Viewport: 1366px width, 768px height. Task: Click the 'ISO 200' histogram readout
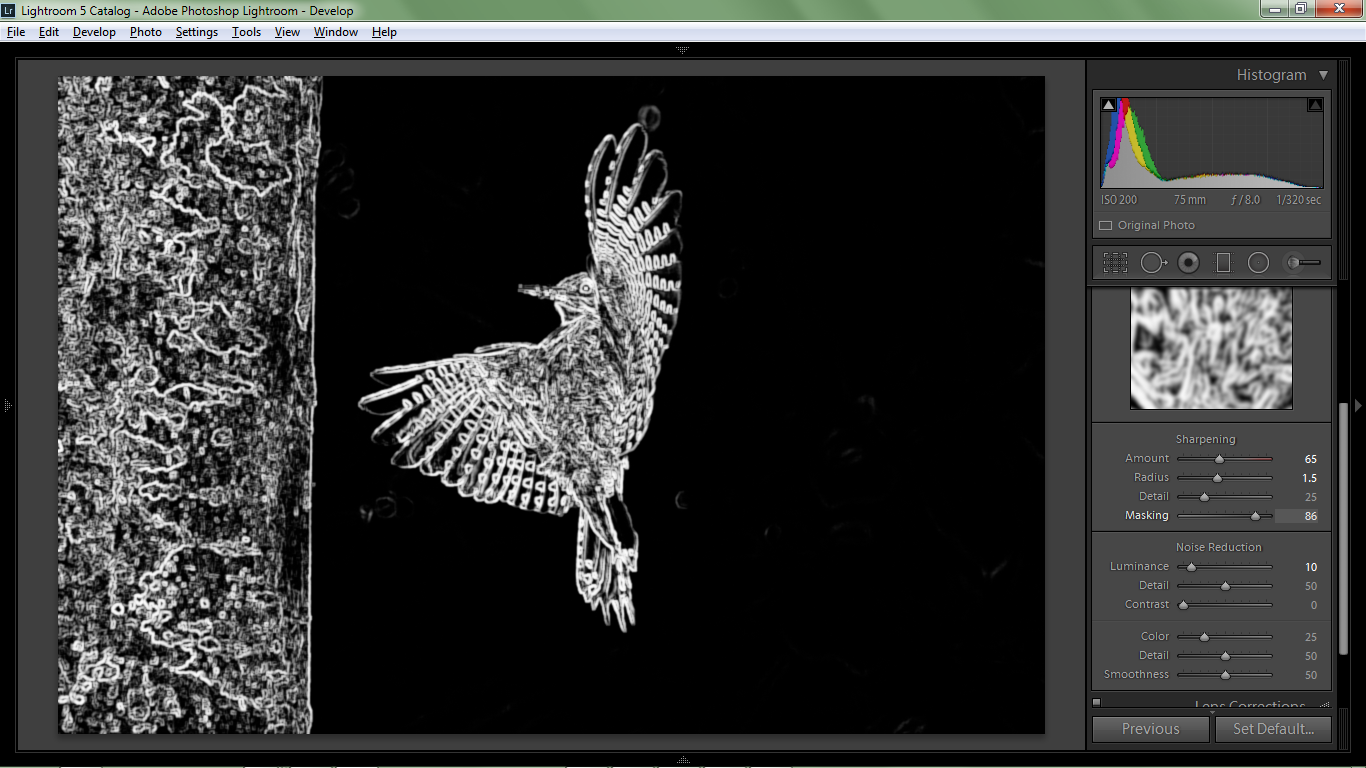(x=1119, y=200)
